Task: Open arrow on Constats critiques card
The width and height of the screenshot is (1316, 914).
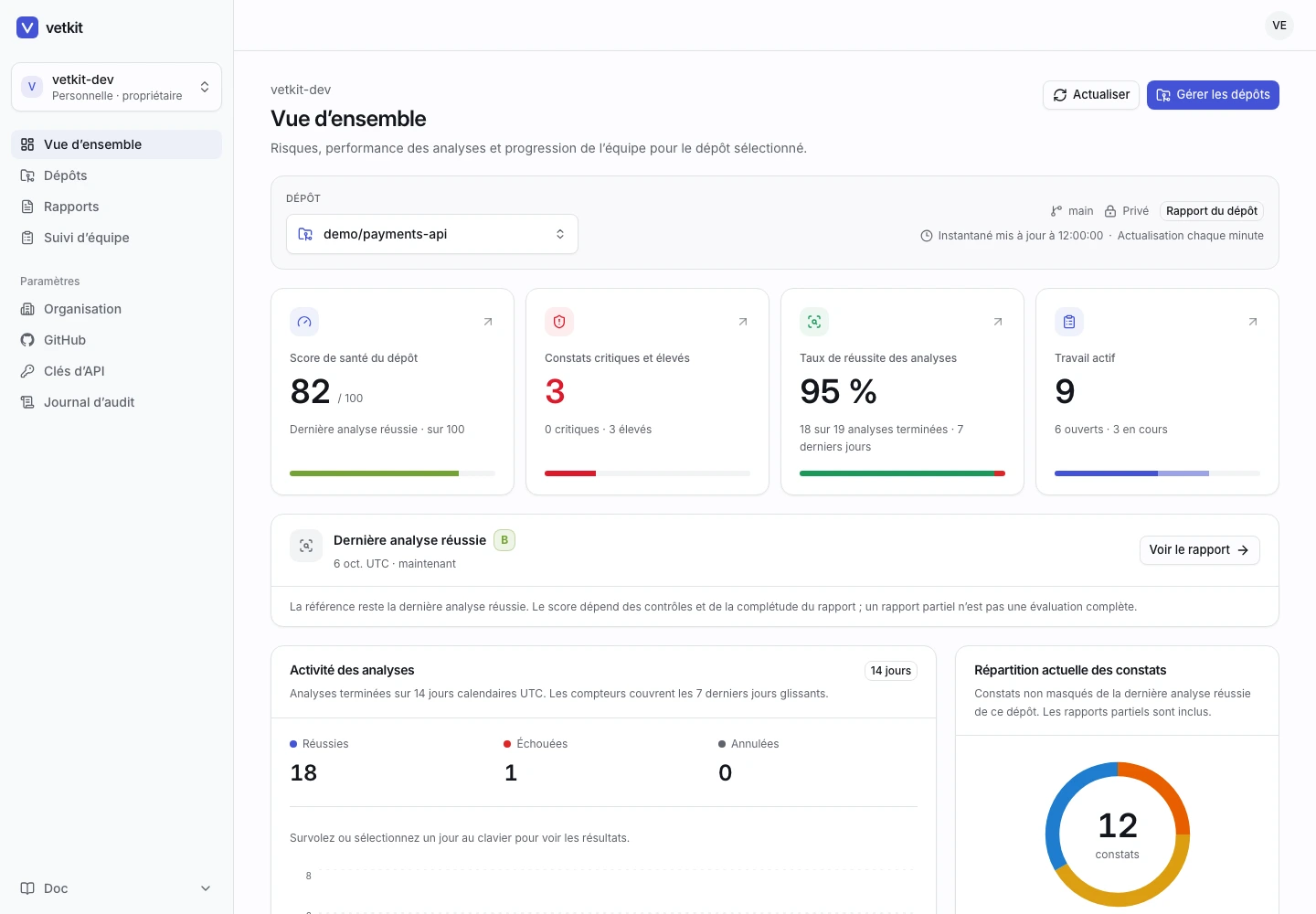Action: (743, 322)
